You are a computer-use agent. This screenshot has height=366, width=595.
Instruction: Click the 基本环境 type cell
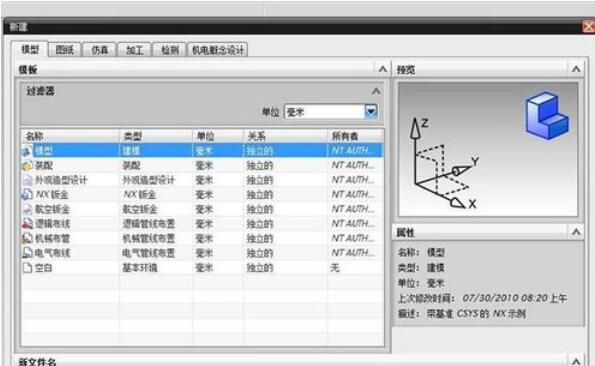tap(140, 268)
